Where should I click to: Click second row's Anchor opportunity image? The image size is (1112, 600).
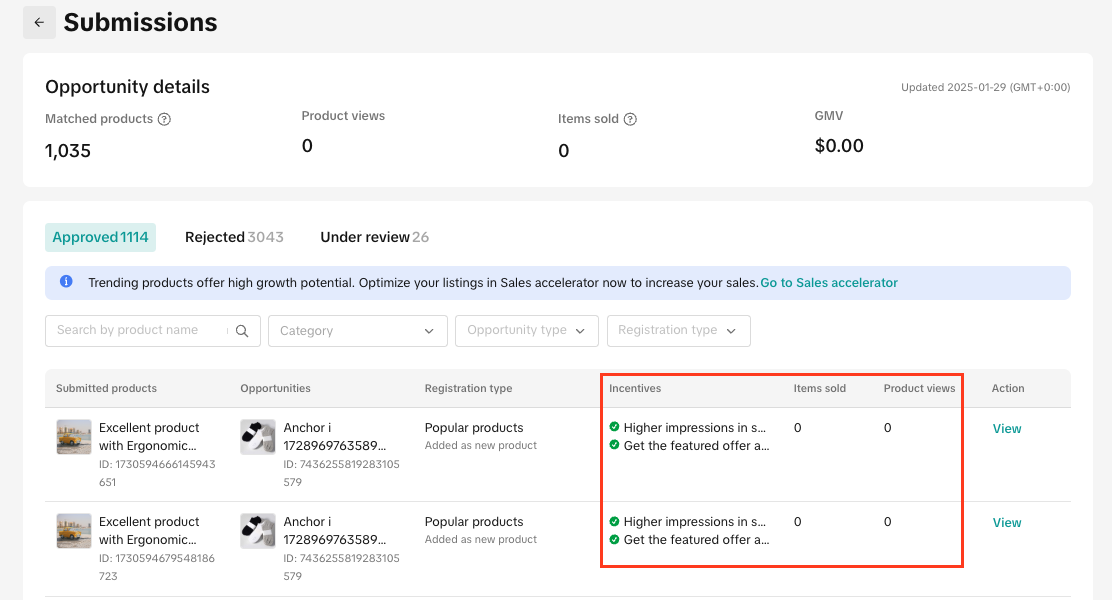click(258, 531)
